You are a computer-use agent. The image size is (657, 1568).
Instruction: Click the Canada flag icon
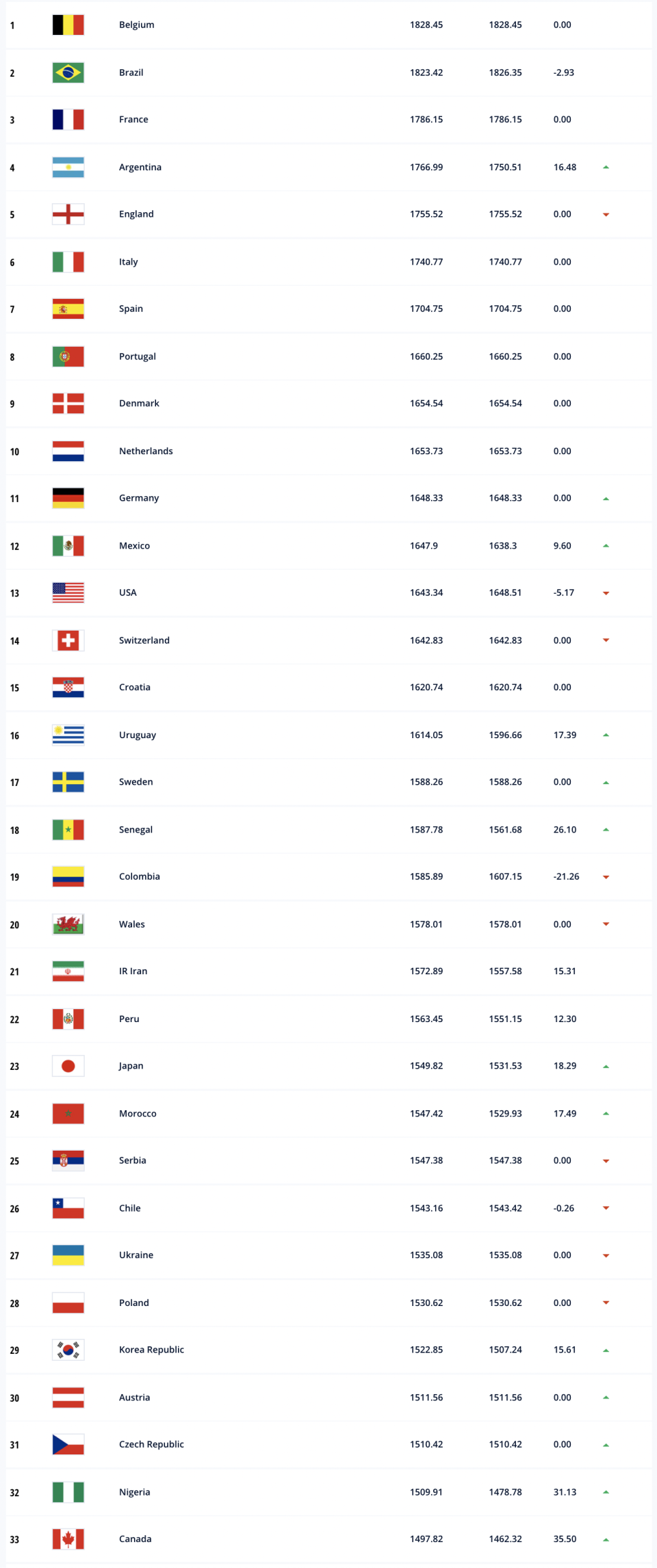(x=68, y=1539)
